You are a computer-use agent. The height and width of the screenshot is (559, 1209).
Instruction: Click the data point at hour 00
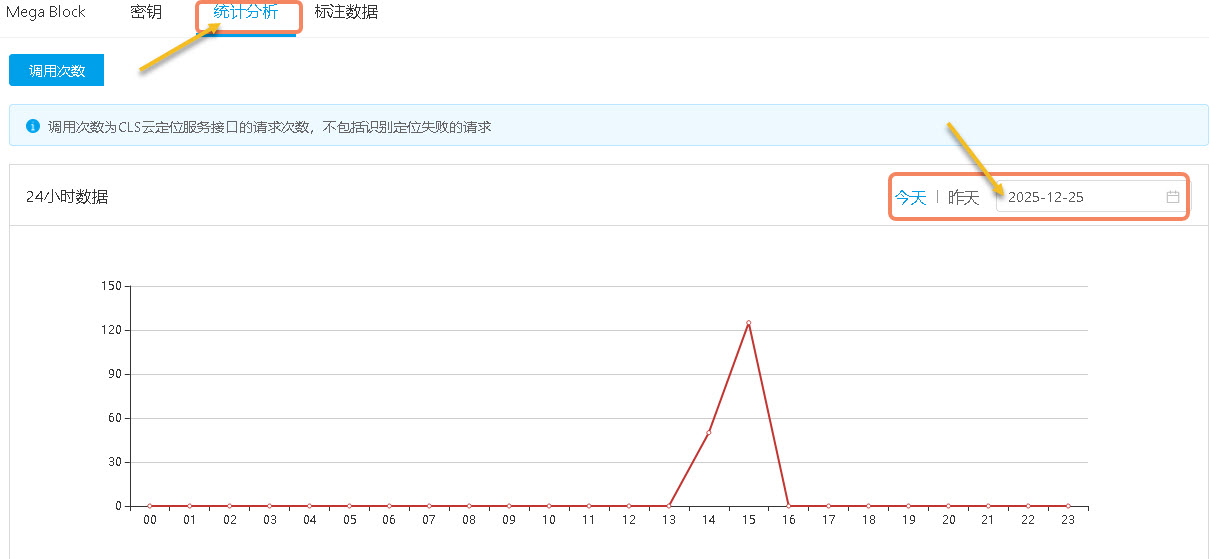pos(150,506)
